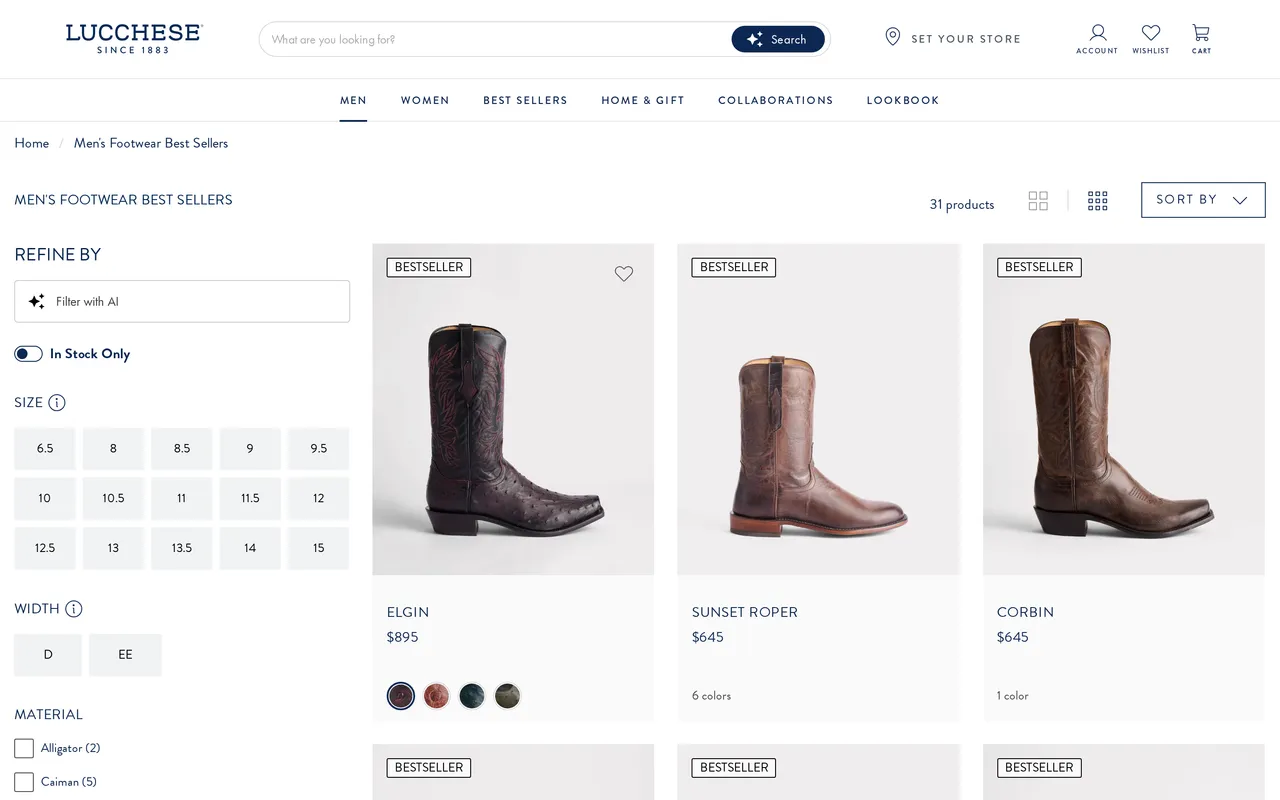
Task: Open the Sort By dropdown
Action: pos(1203,200)
